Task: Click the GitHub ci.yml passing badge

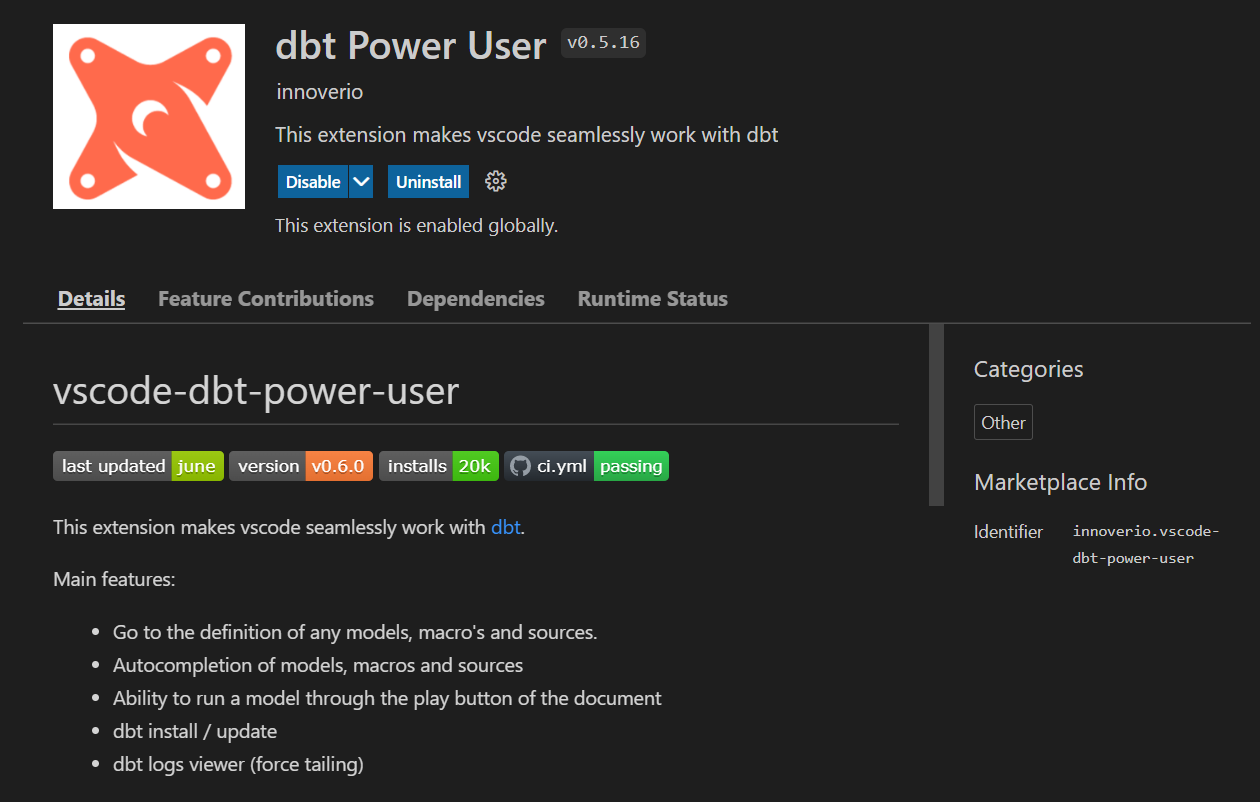Action: click(x=586, y=466)
